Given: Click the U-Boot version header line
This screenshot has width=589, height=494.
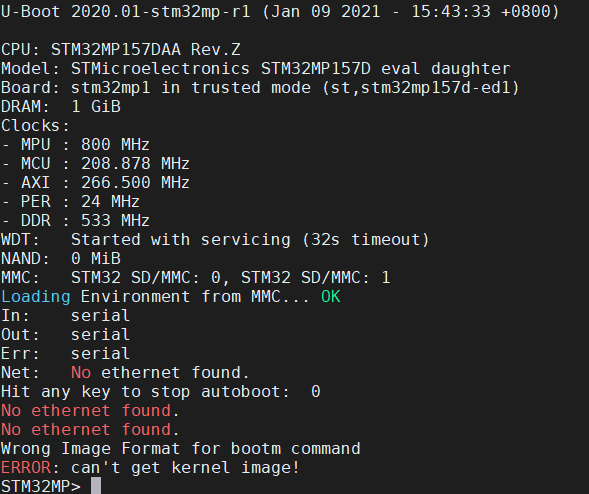Looking at the screenshot, I should pyautogui.click(x=280, y=12).
